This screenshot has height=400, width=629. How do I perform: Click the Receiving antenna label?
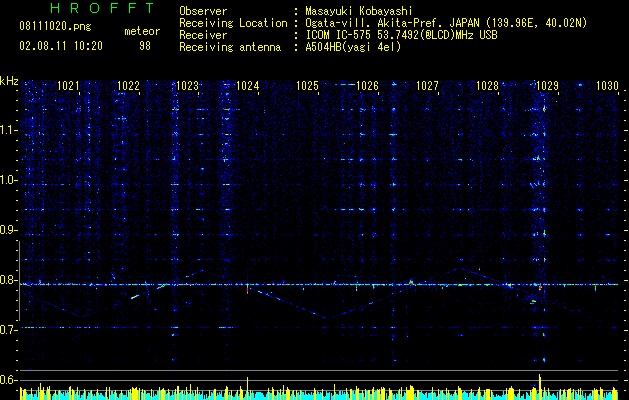pos(230,47)
